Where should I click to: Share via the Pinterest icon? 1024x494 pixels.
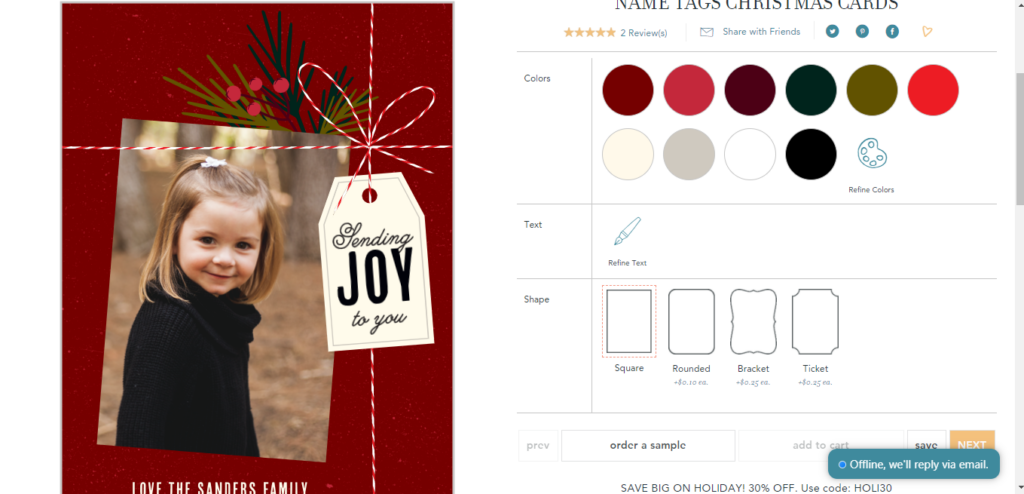(862, 31)
